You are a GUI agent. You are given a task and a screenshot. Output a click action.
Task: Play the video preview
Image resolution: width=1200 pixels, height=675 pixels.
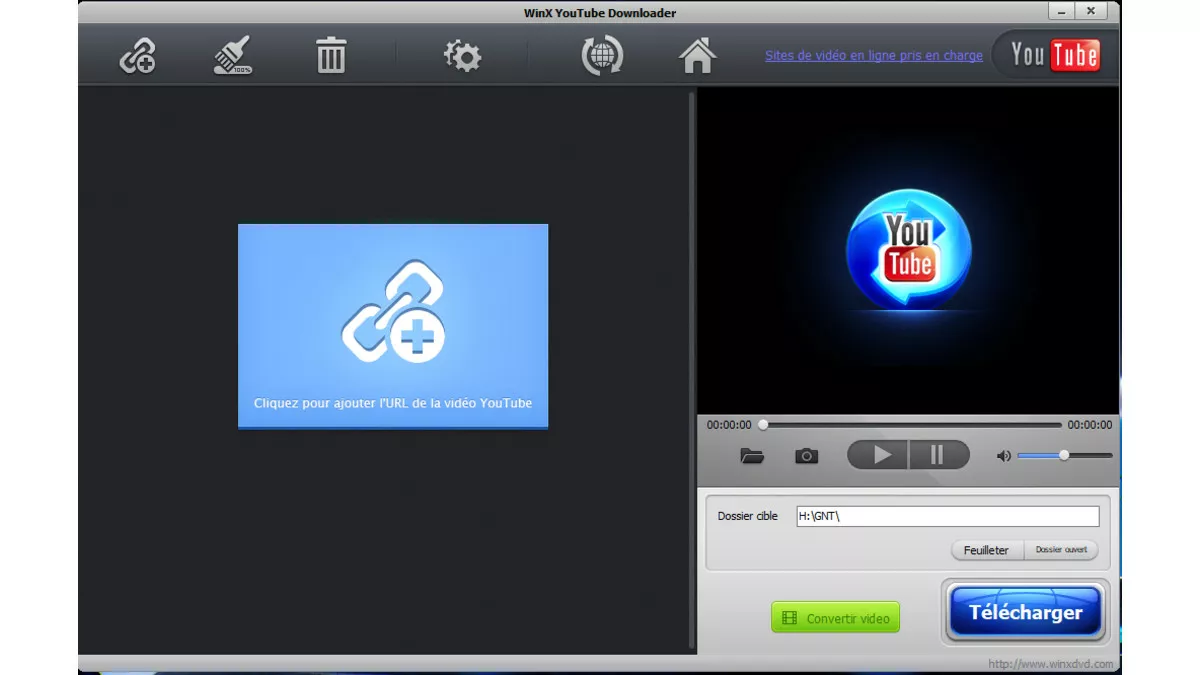877,455
